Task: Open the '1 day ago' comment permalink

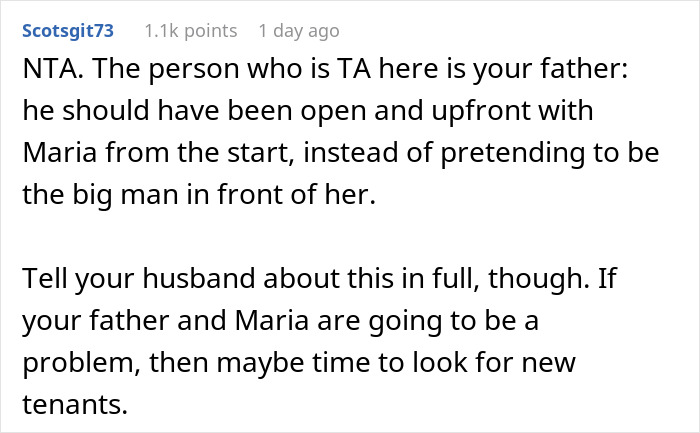Action: [x=298, y=31]
